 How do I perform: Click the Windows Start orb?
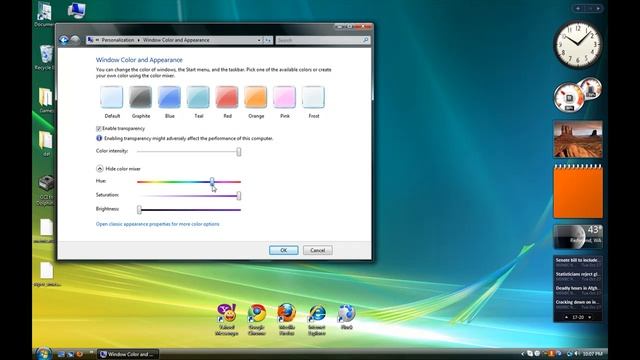pyautogui.click(x=43, y=353)
